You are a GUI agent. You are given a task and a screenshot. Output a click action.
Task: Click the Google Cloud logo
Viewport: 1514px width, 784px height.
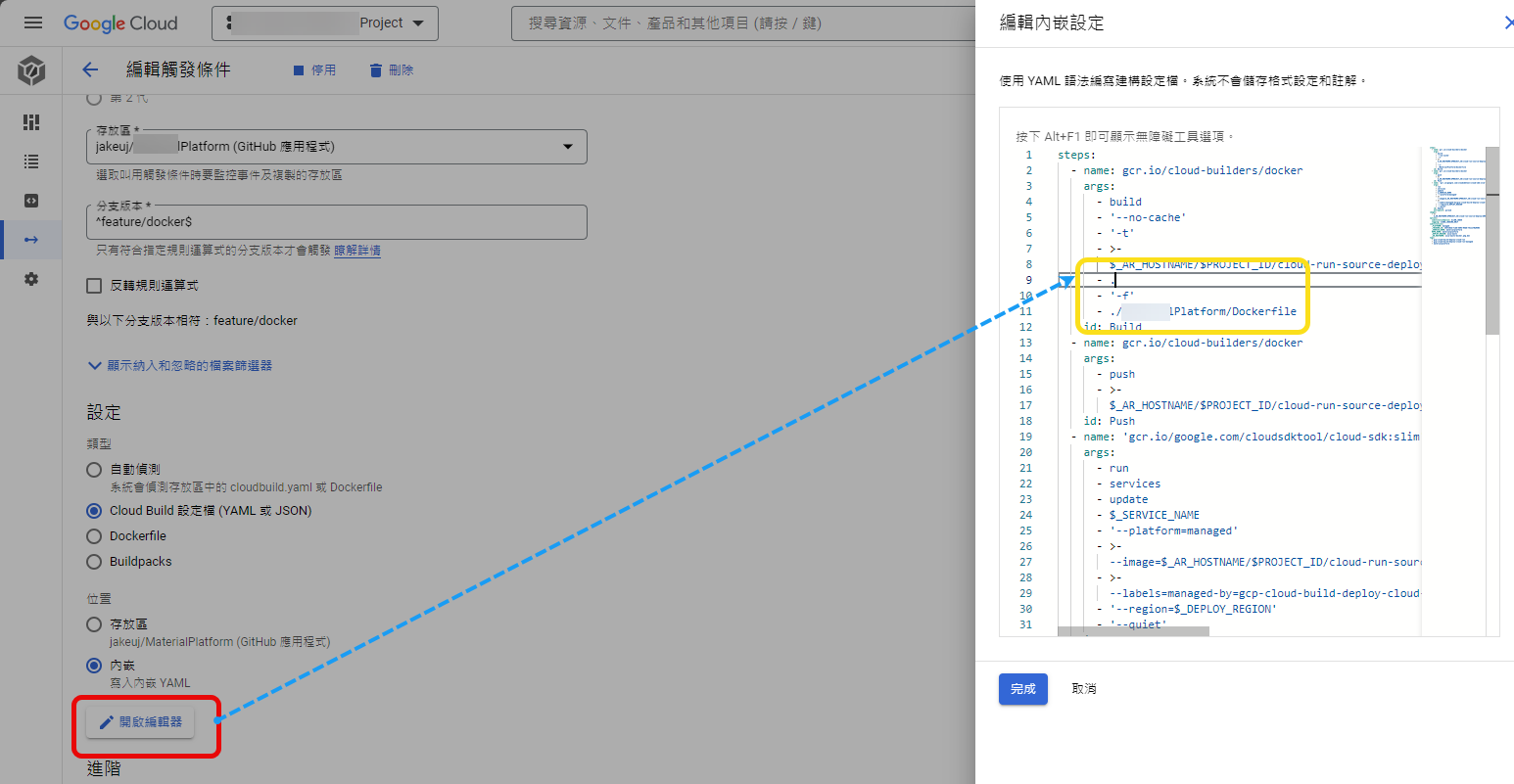pos(120,23)
